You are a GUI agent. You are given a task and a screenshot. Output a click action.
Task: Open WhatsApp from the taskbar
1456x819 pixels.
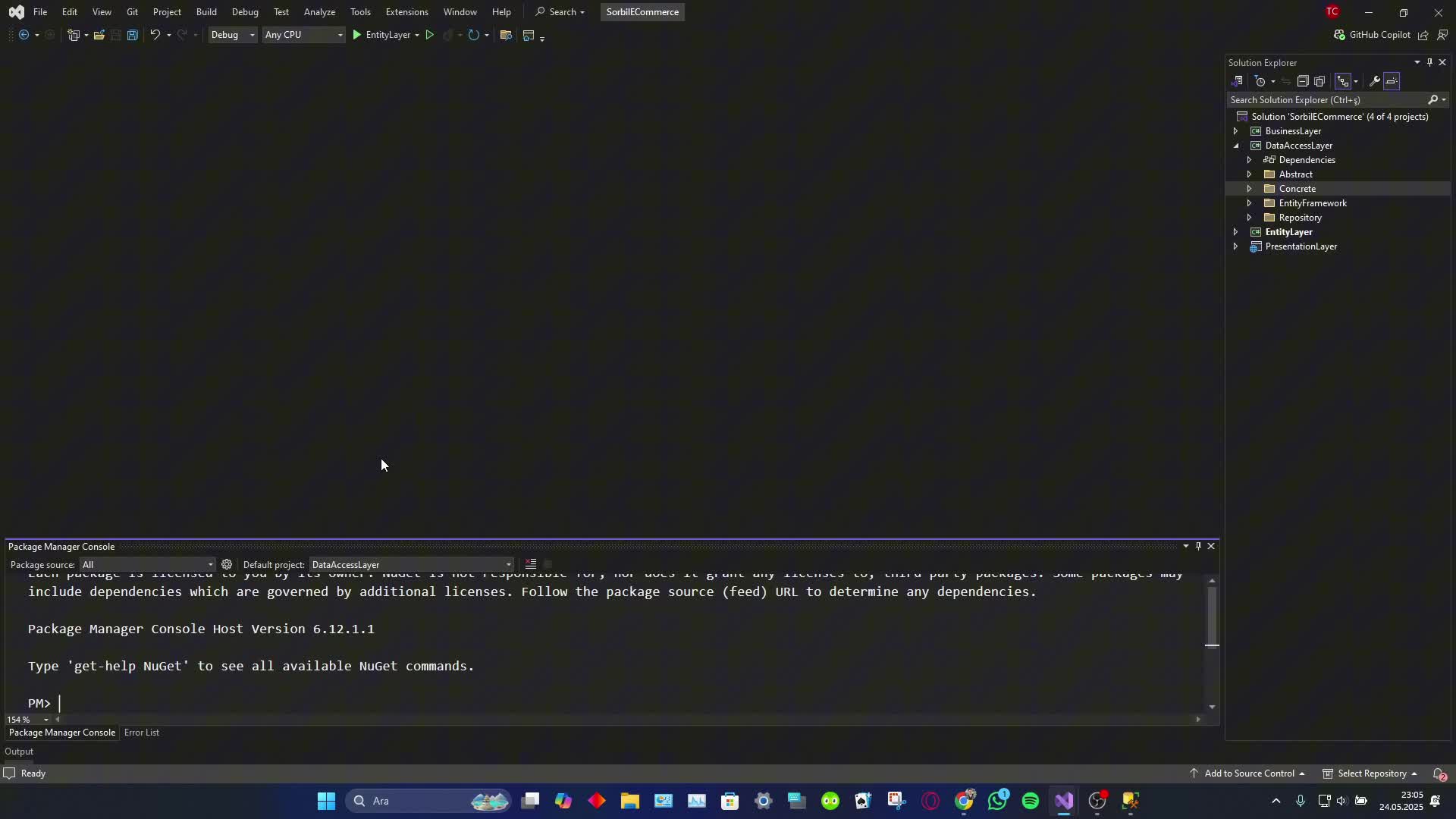997,801
